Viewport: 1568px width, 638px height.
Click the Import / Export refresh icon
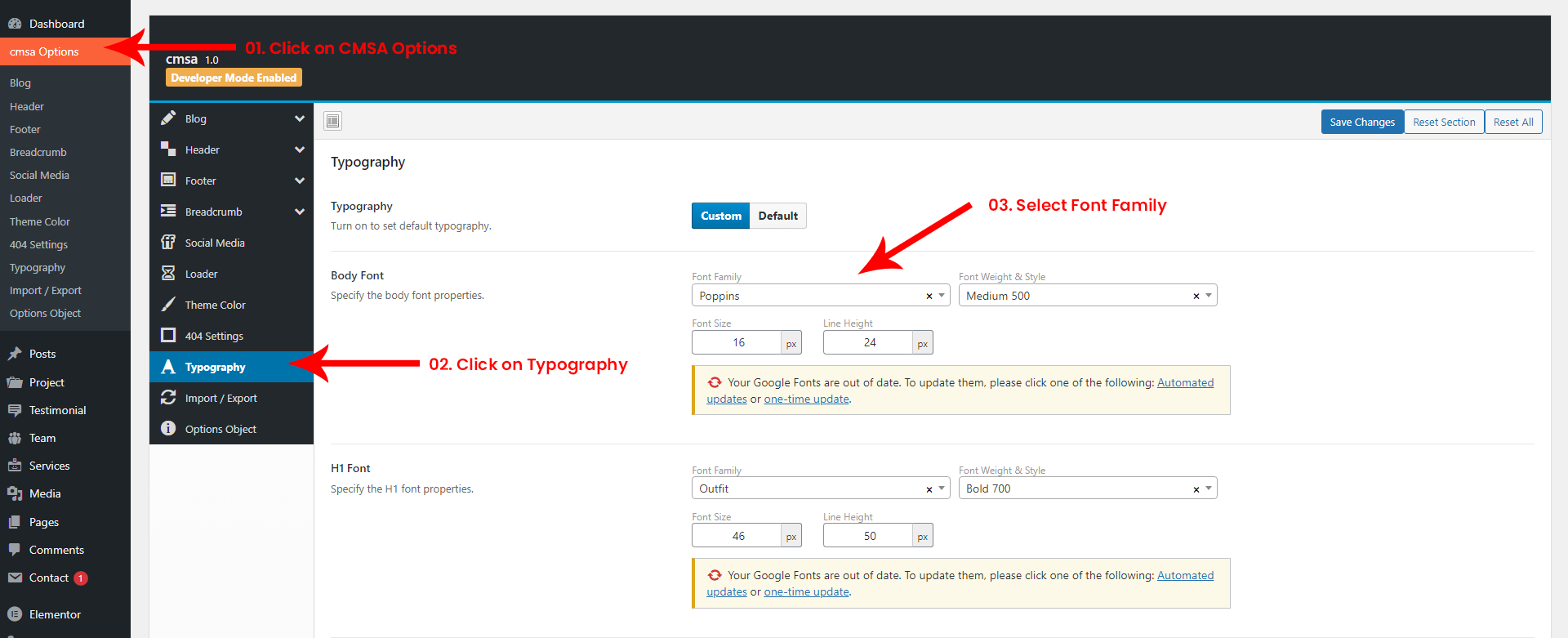click(168, 398)
